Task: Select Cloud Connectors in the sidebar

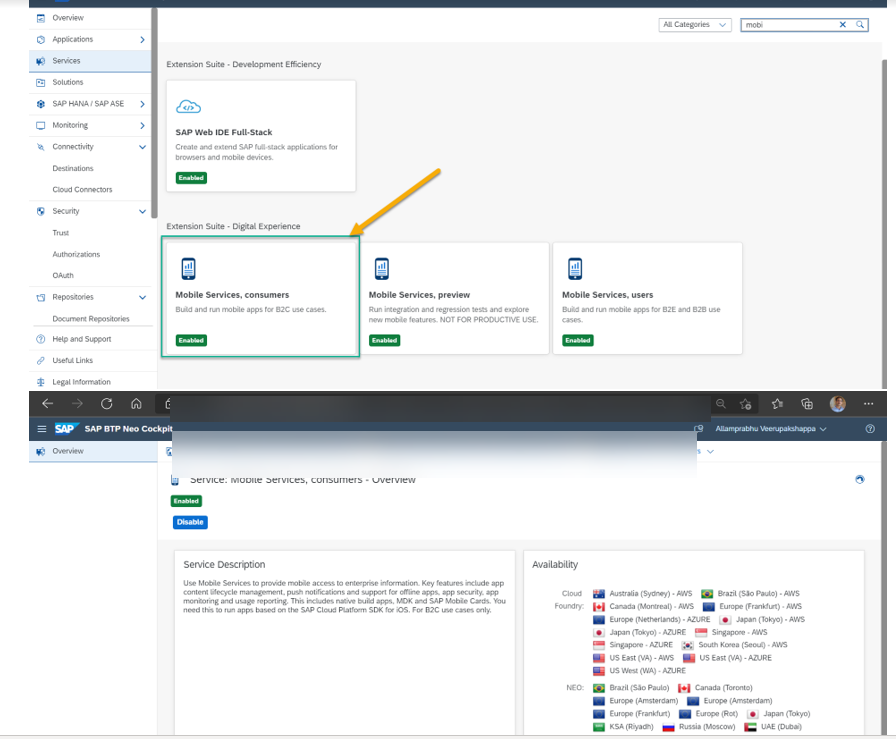Action: (82, 190)
